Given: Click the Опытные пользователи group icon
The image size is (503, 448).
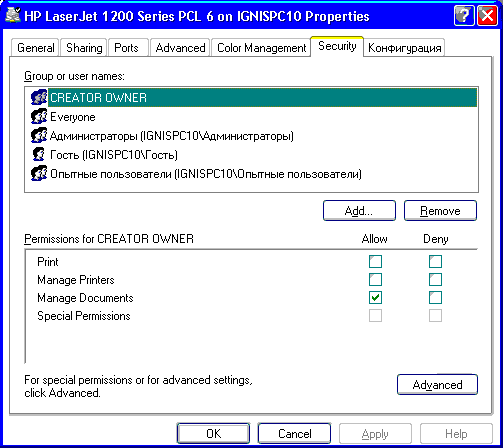Looking at the screenshot, I should point(39,174).
